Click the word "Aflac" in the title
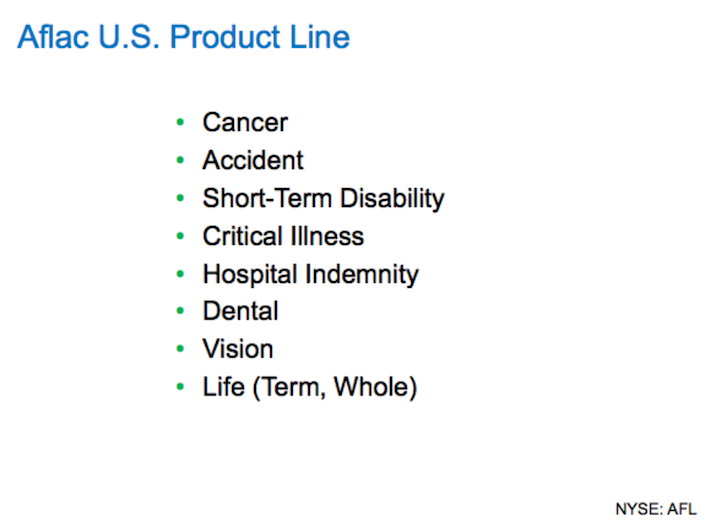710x529 pixels. tap(53, 37)
